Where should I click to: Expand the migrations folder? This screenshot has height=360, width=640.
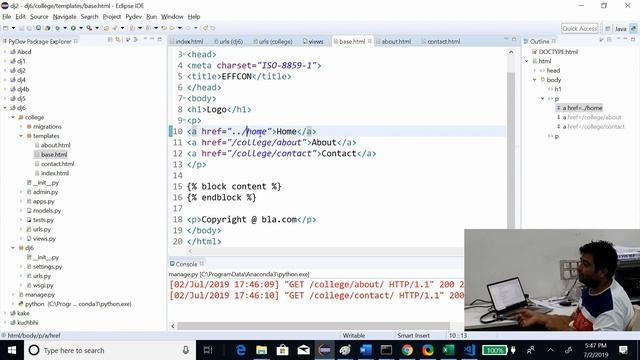pos(21,127)
